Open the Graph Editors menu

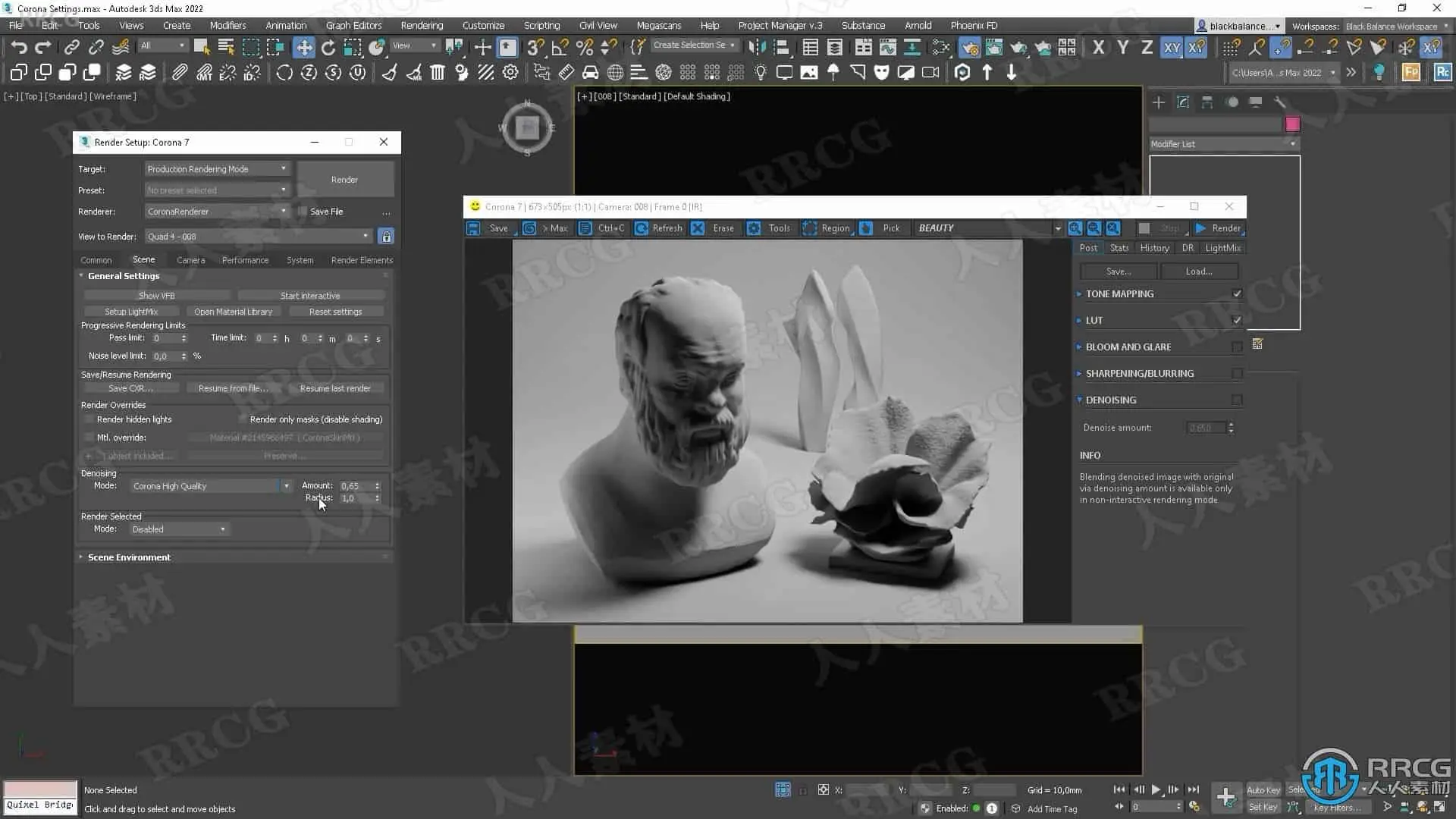353,26
